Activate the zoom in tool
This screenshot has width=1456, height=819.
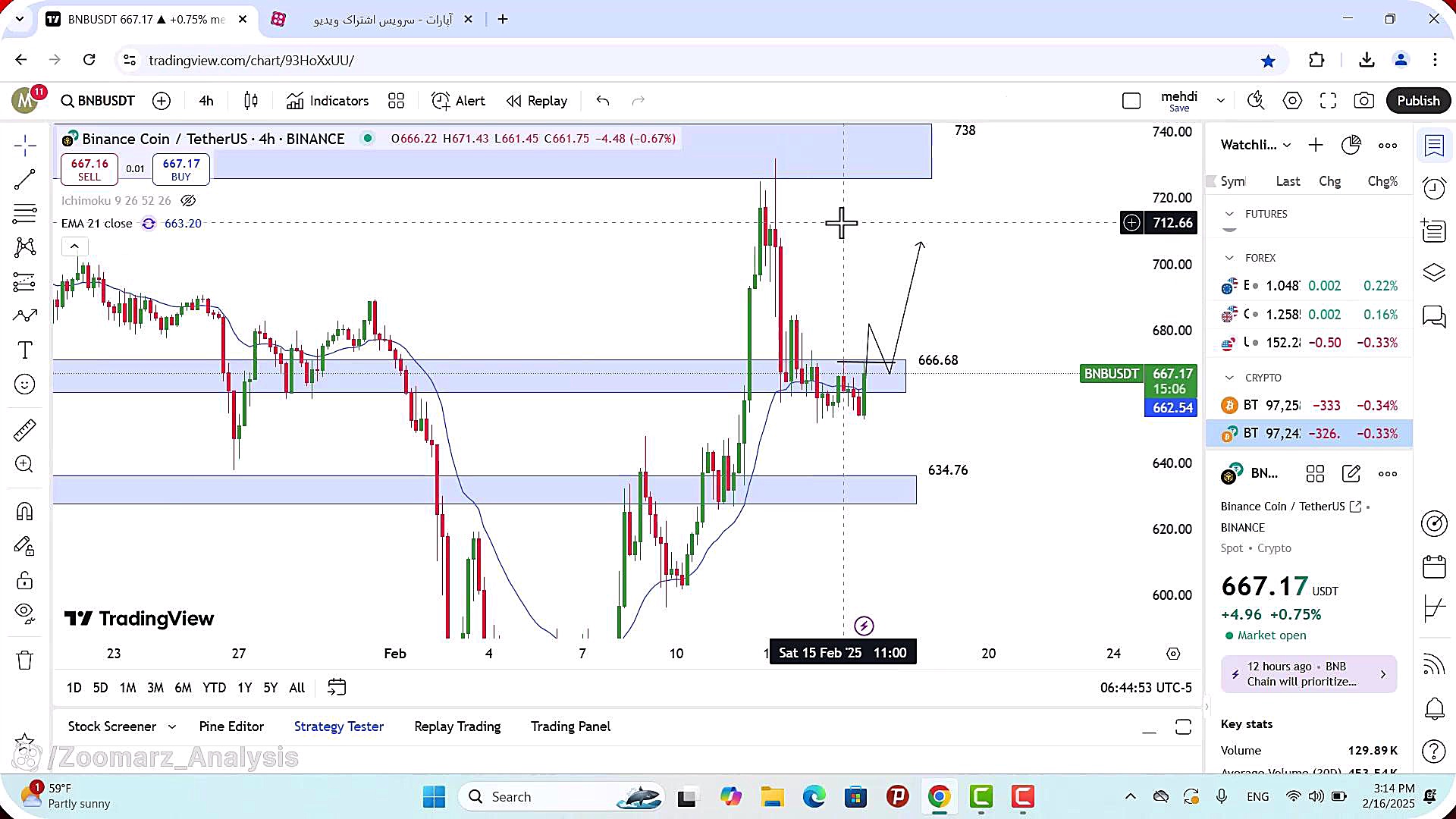(x=24, y=464)
